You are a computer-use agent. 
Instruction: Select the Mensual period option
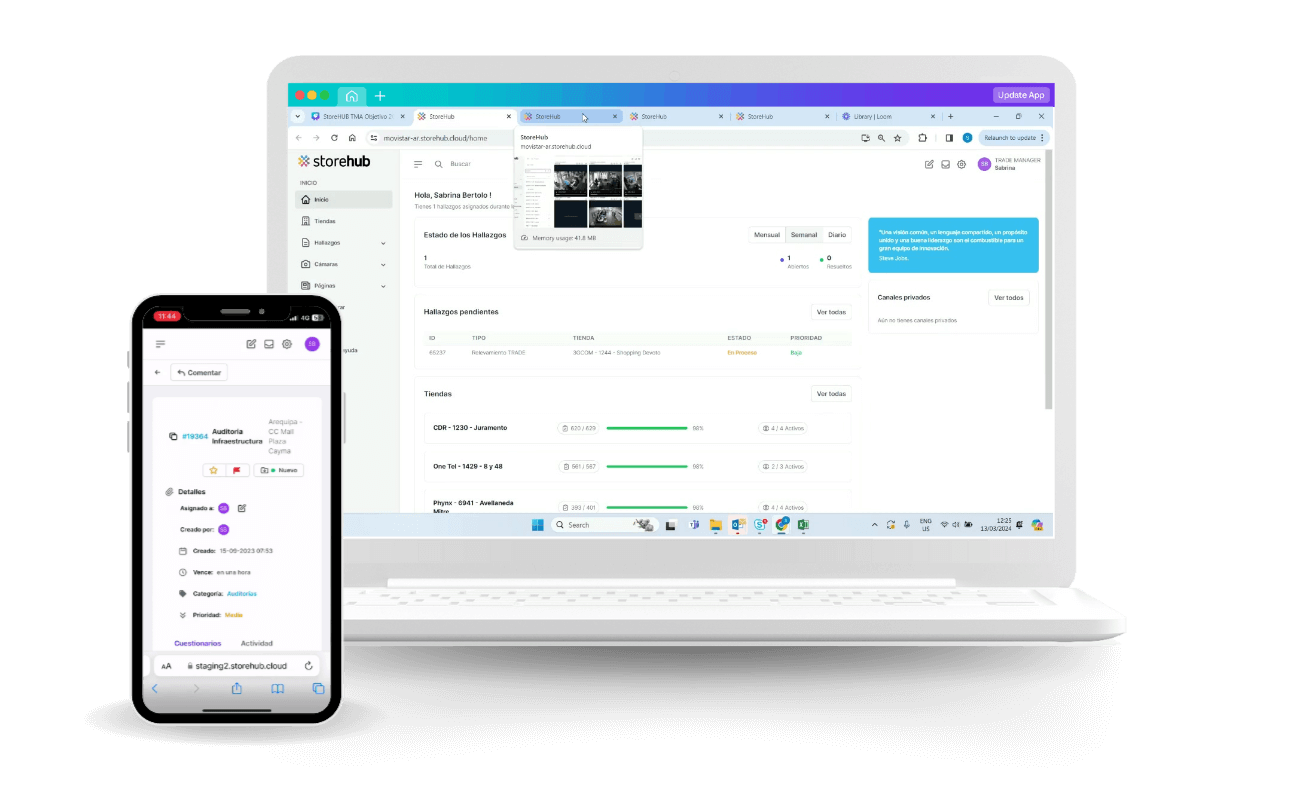click(767, 235)
